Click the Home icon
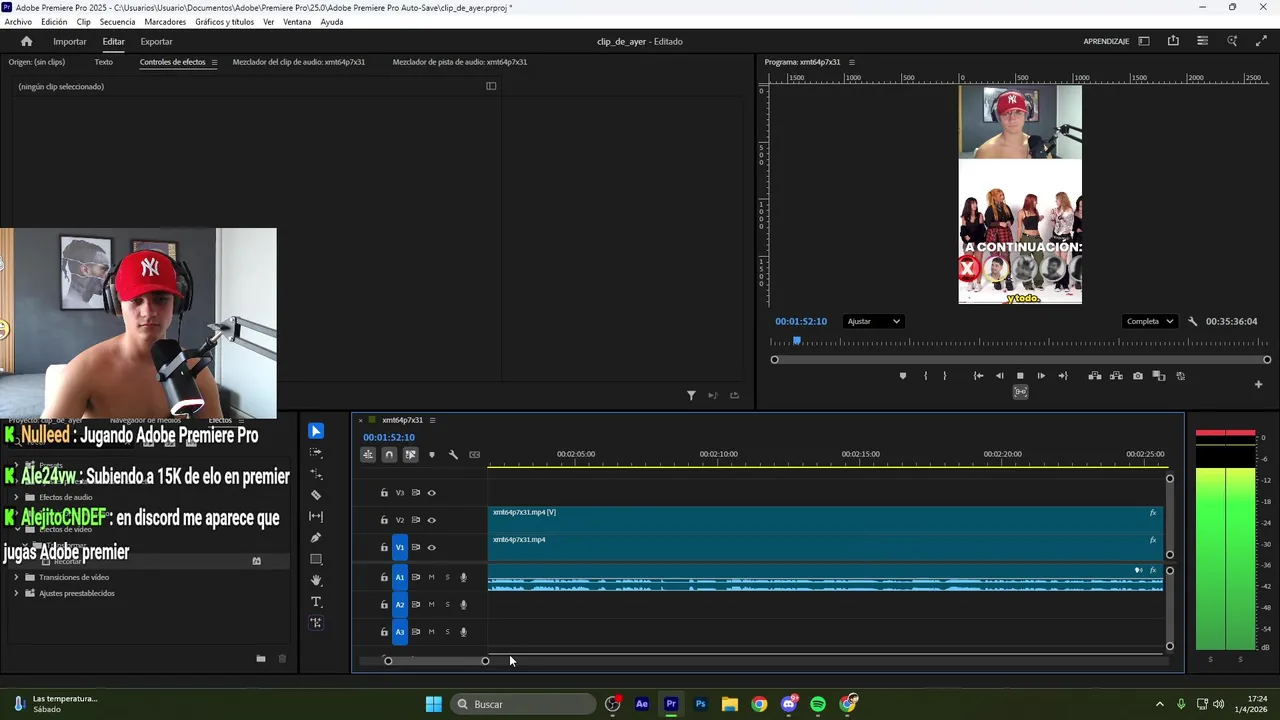This screenshot has height=720, width=1280. (x=26, y=41)
